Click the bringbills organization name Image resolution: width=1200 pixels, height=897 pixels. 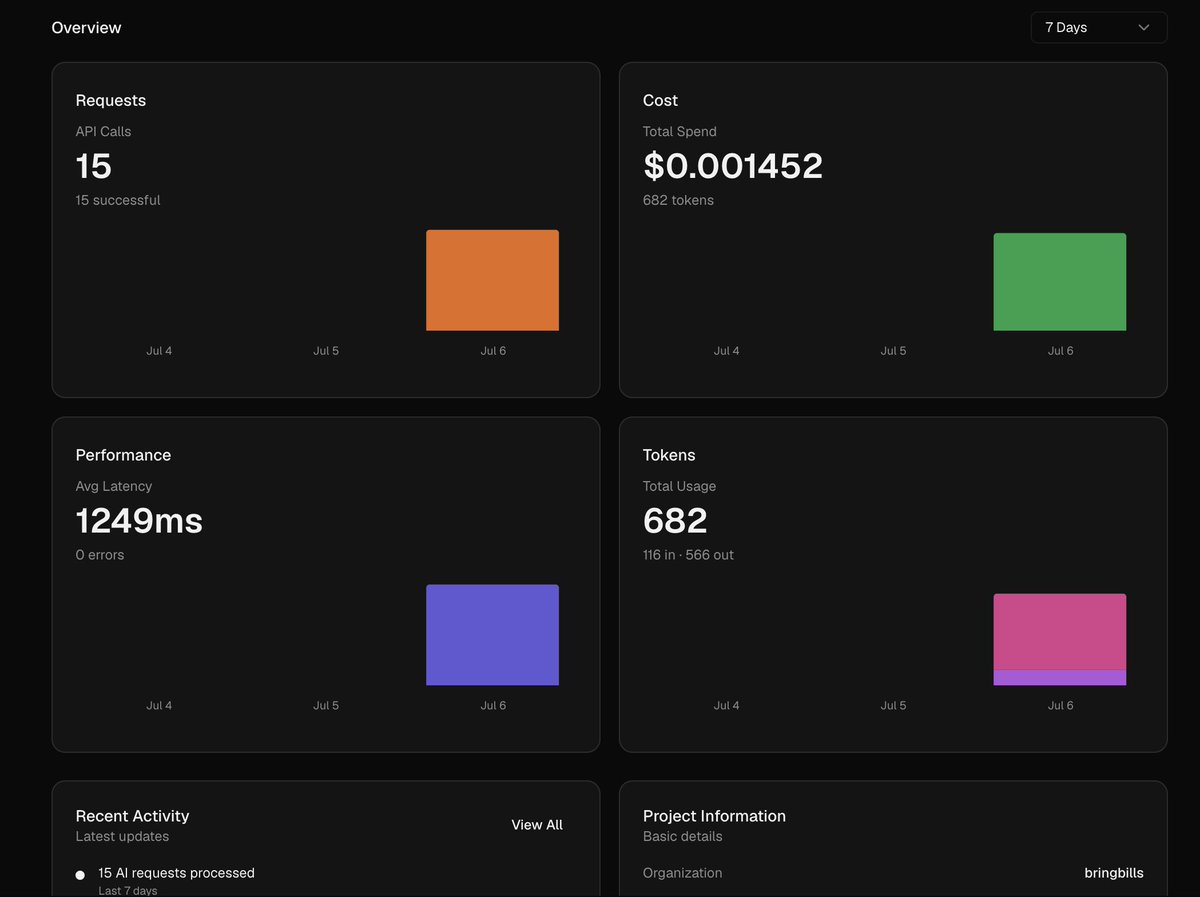pyautogui.click(x=1114, y=873)
